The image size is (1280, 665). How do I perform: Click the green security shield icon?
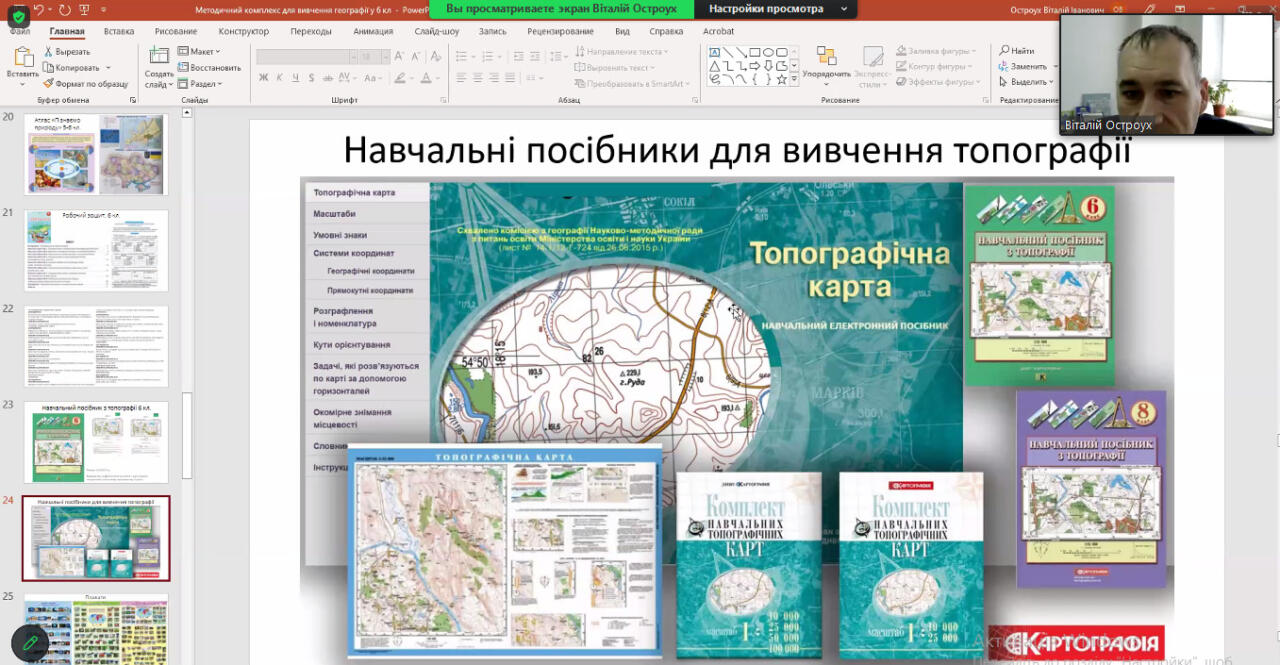[x=17, y=16]
